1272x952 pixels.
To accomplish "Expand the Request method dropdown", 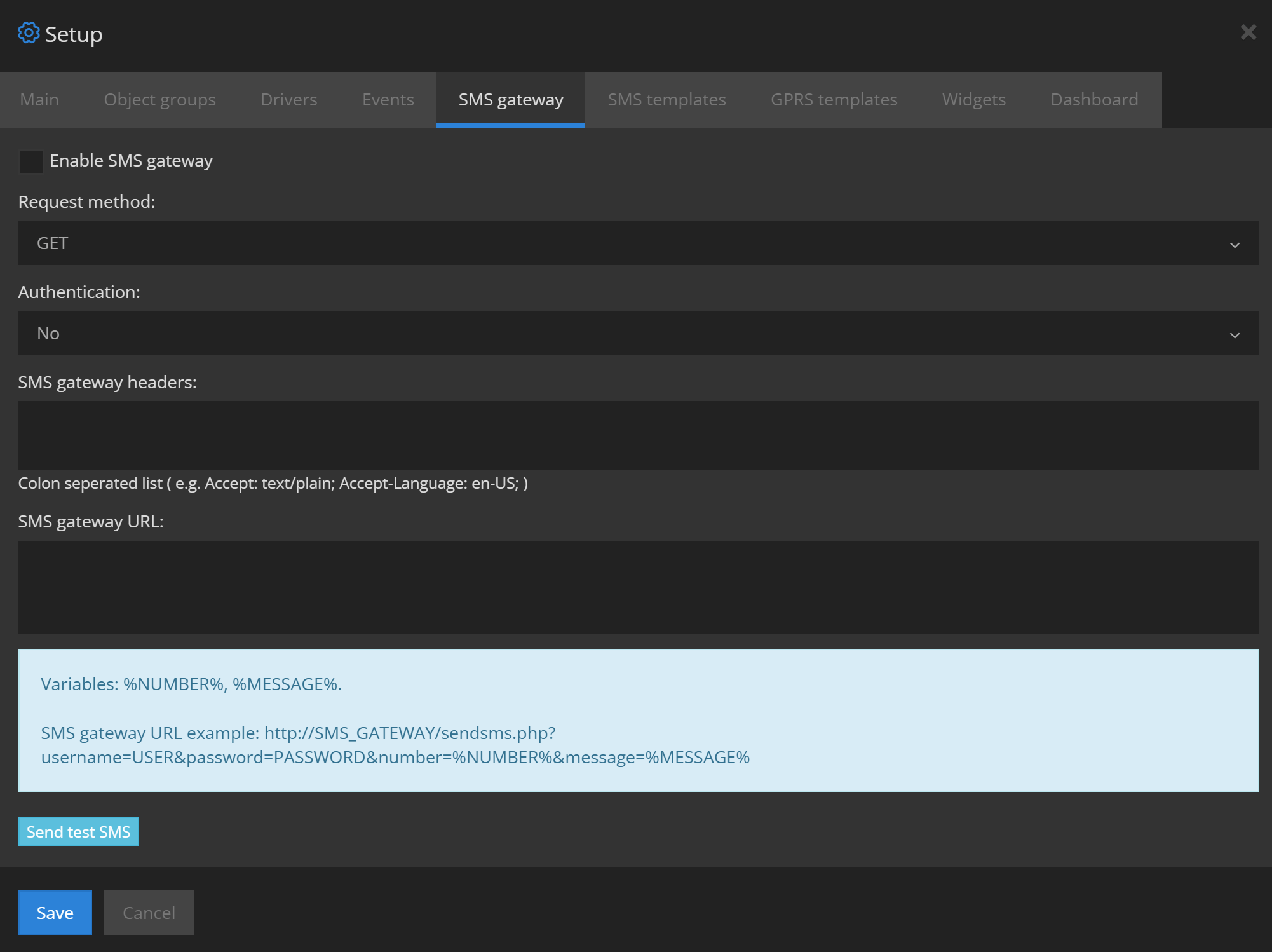I will [x=639, y=243].
